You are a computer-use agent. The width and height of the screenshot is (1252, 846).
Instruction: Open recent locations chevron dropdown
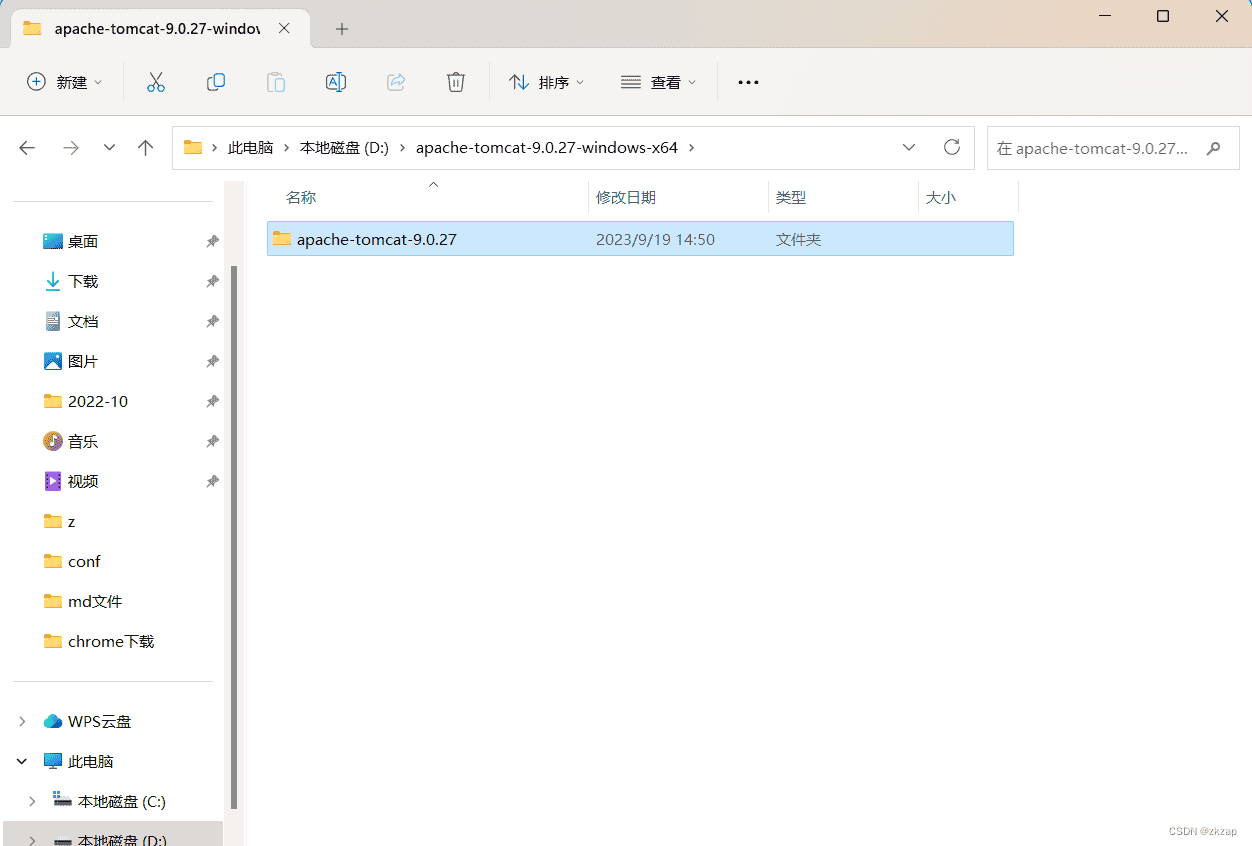click(109, 148)
